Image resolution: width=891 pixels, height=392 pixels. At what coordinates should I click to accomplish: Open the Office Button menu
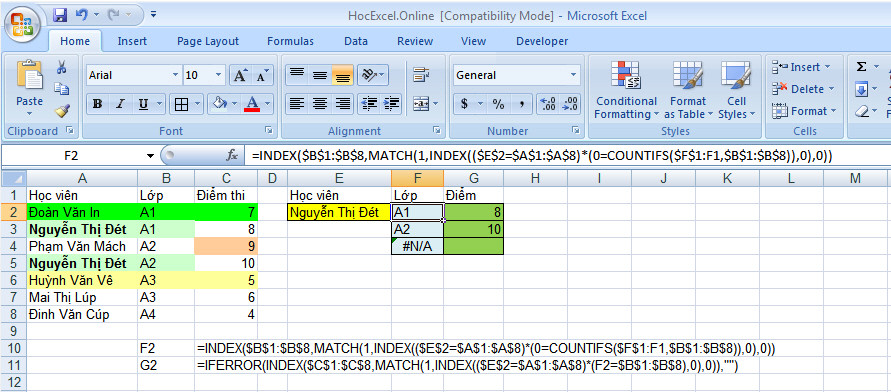click(x=22, y=24)
